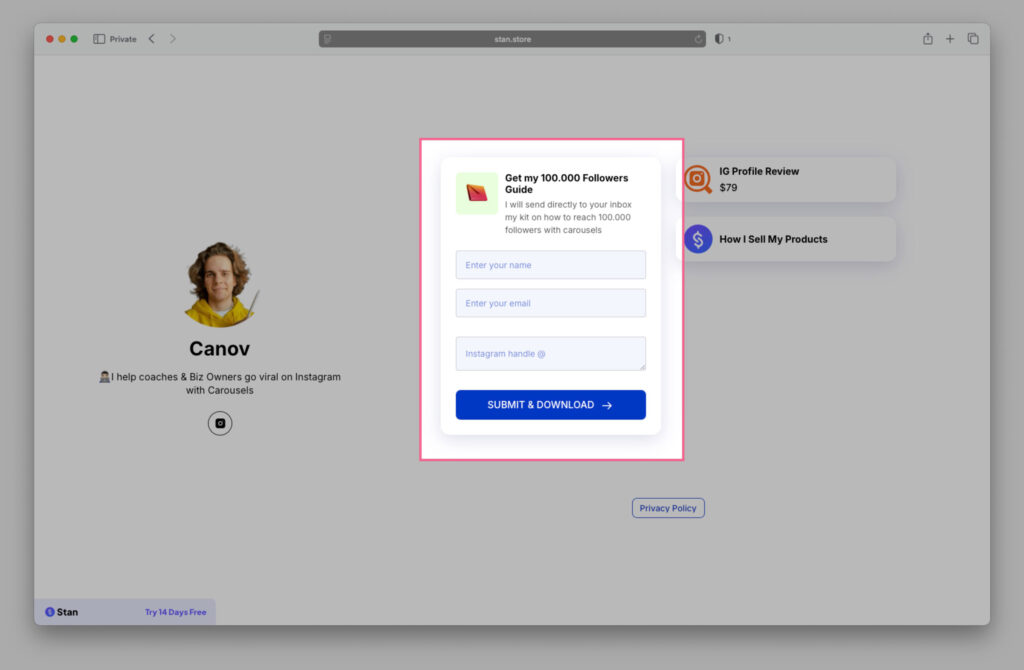Click the dollar sign product icon
1024x670 pixels.
698,239
